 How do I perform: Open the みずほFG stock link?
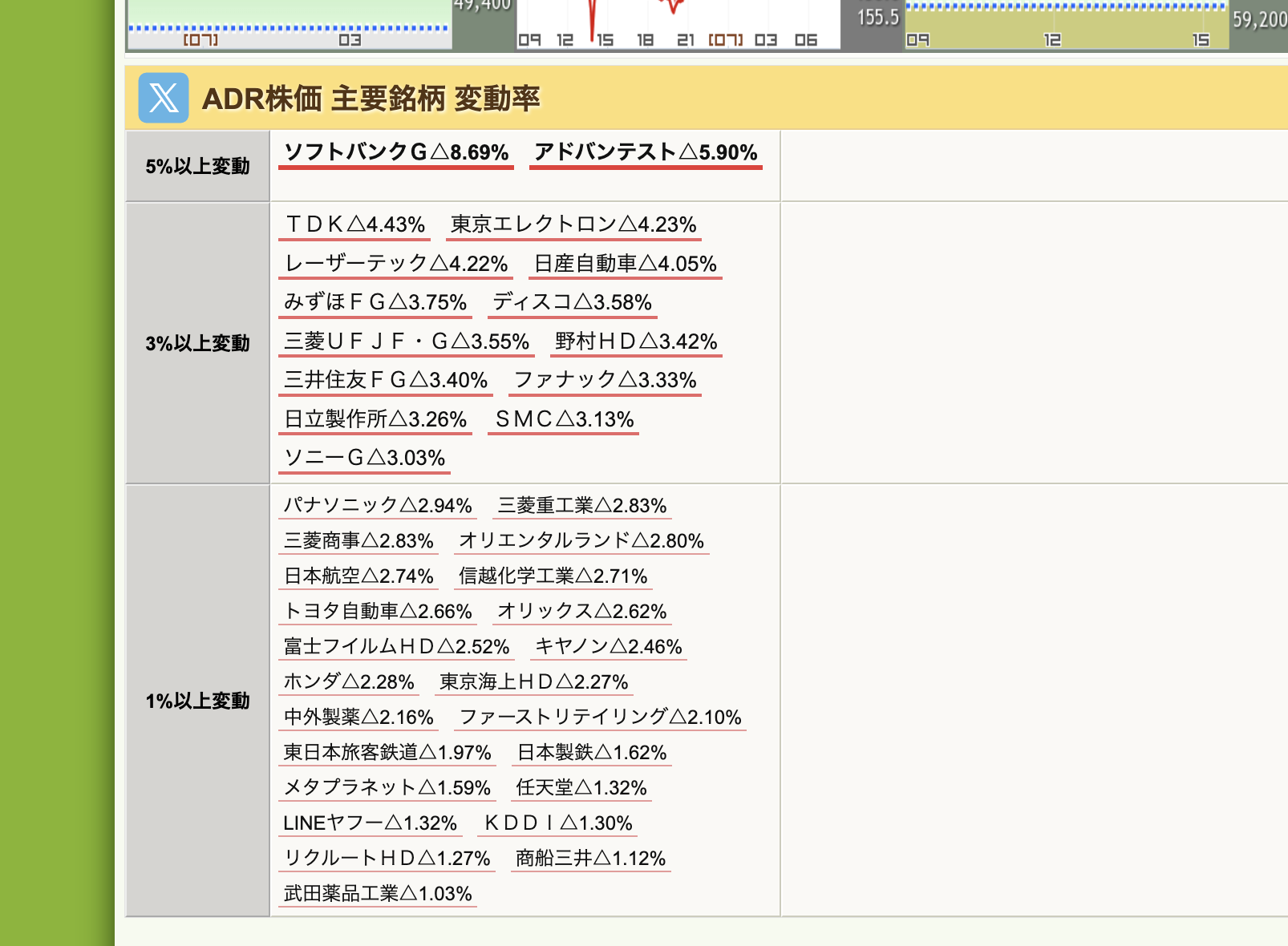[x=375, y=302]
